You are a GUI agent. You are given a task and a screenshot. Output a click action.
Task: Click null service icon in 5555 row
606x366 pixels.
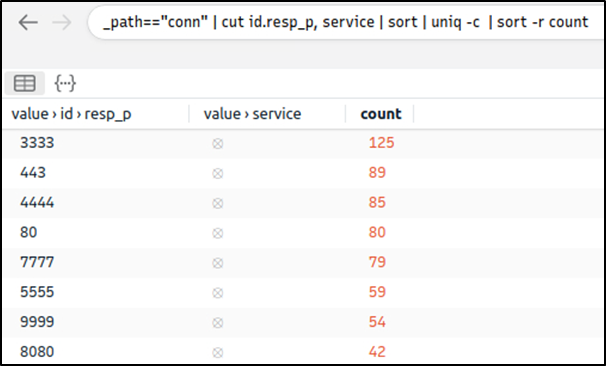tap(218, 293)
